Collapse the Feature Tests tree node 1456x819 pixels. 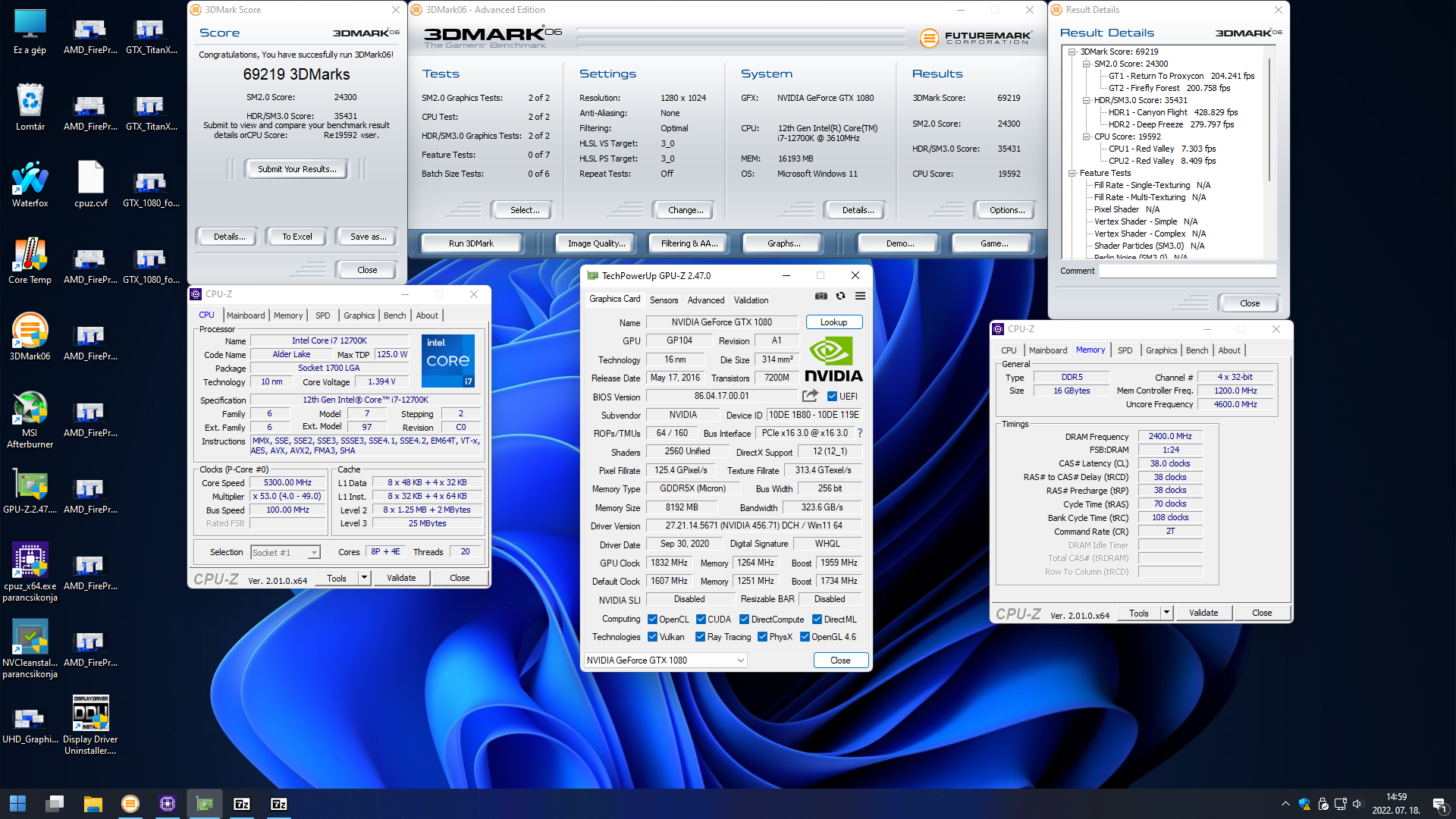pyautogui.click(x=1072, y=173)
